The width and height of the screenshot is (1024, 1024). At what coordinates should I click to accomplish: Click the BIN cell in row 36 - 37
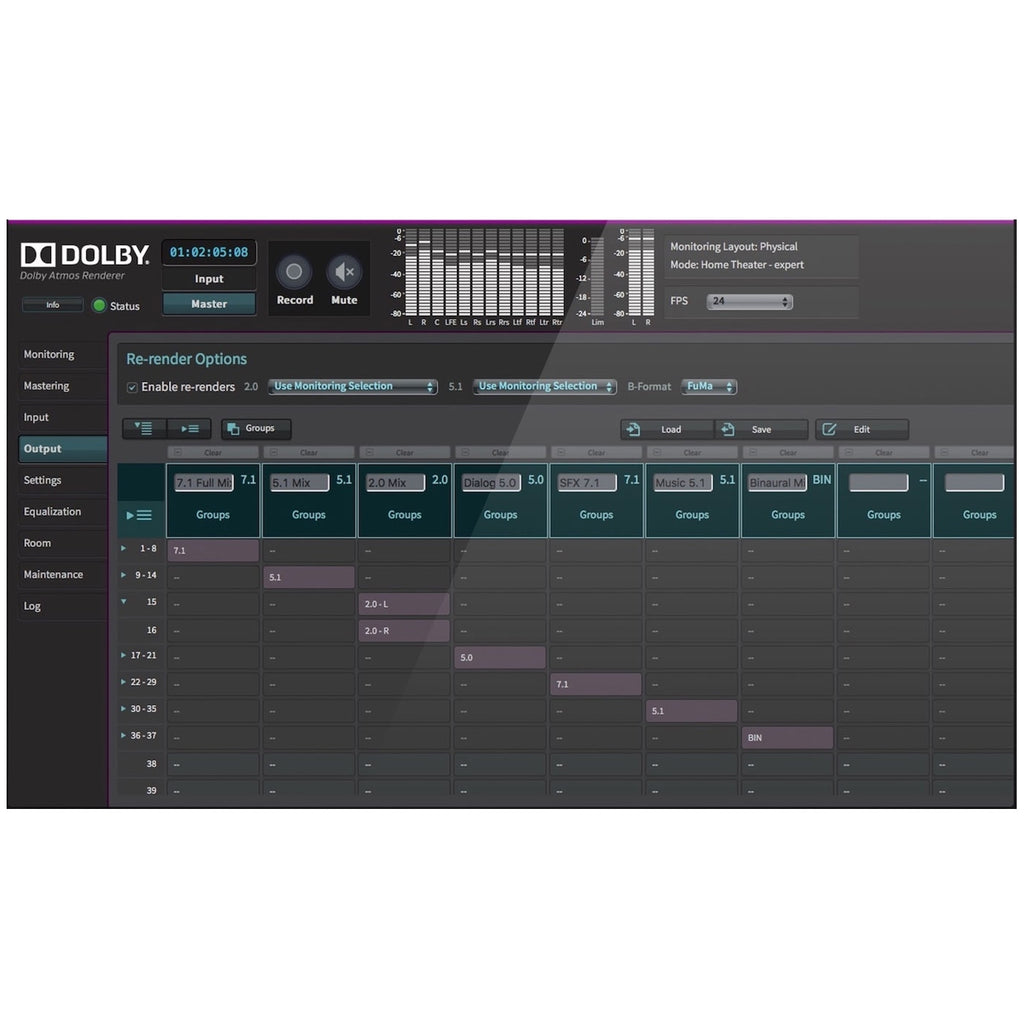point(788,738)
